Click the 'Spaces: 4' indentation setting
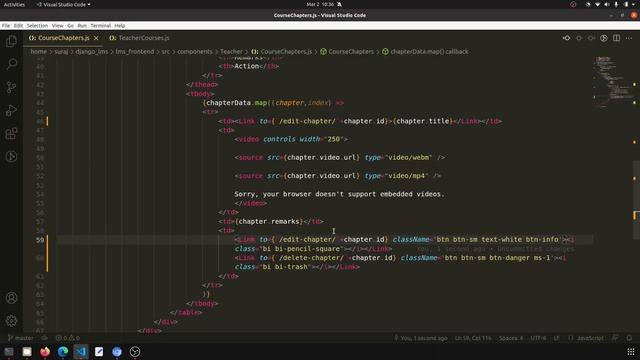This screenshot has width=640, height=360. coord(511,338)
